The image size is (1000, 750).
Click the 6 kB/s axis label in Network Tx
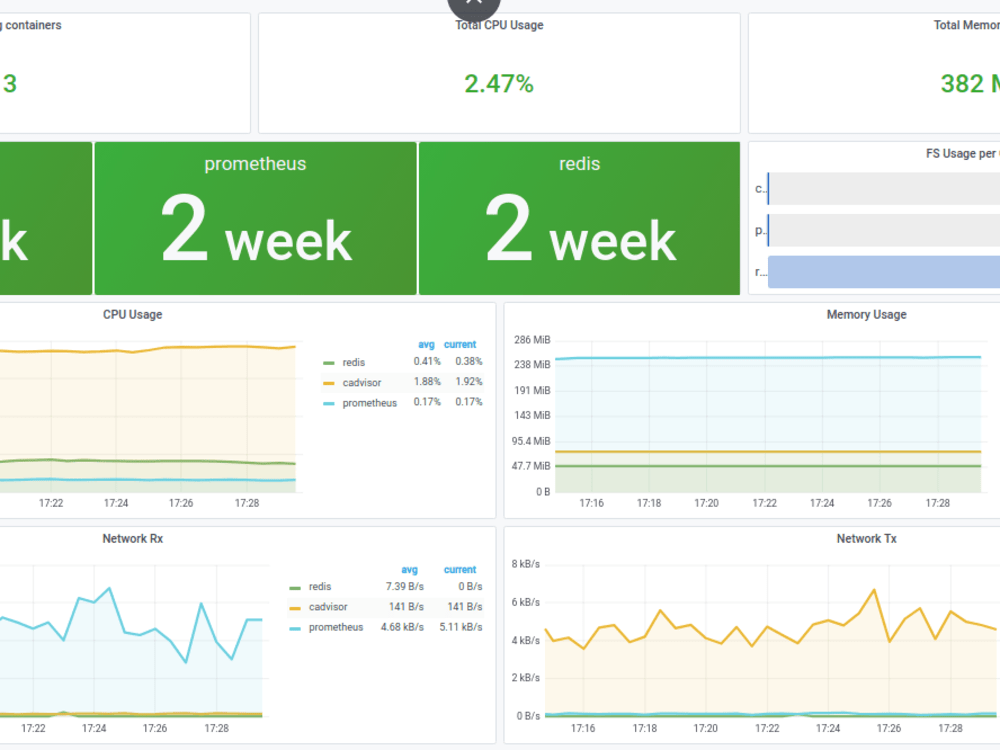coord(526,603)
